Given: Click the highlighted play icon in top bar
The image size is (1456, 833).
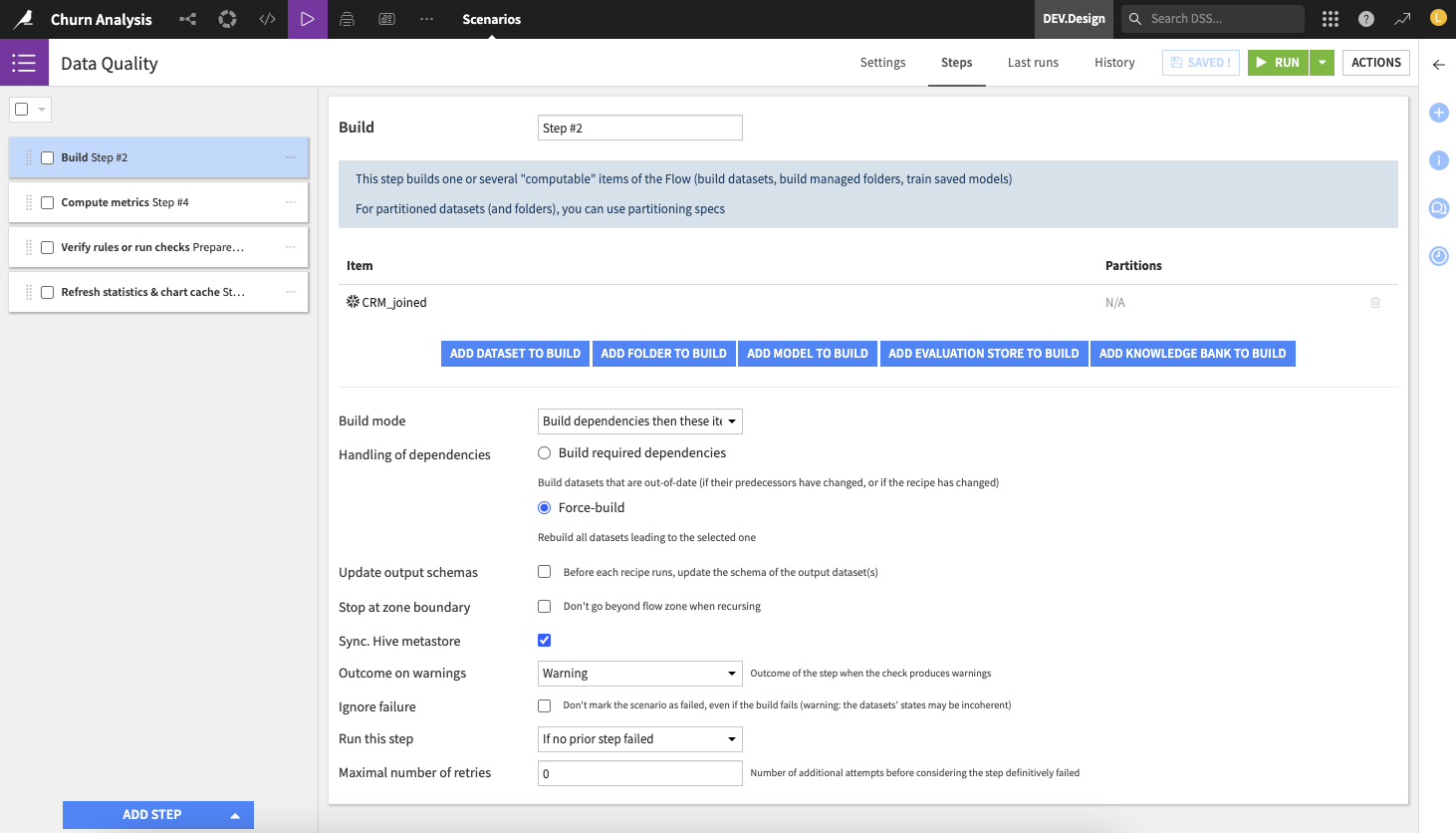Looking at the screenshot, I should 307,19.
